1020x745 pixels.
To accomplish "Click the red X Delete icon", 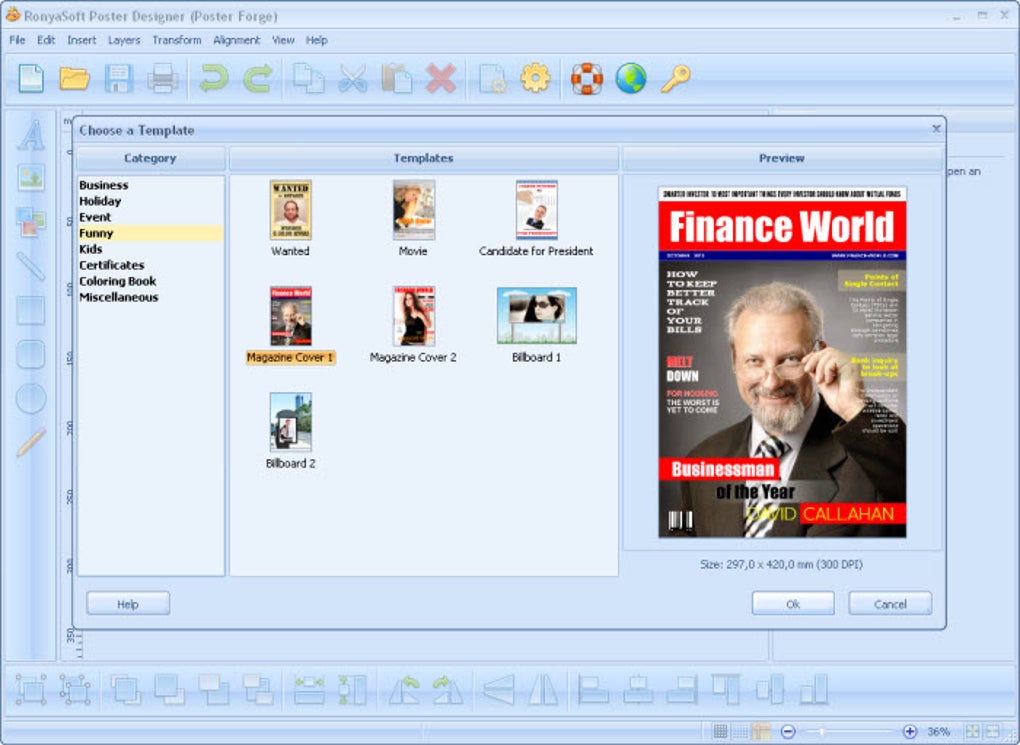I will point(440,79).
